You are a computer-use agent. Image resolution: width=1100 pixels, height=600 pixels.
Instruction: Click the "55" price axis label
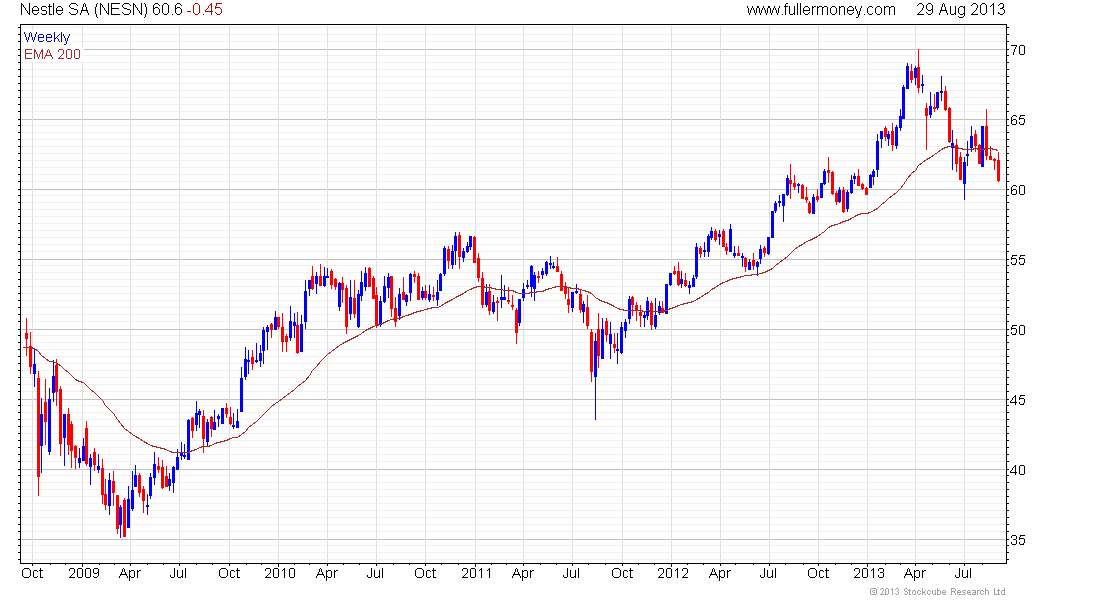(x=1017, y=260)
